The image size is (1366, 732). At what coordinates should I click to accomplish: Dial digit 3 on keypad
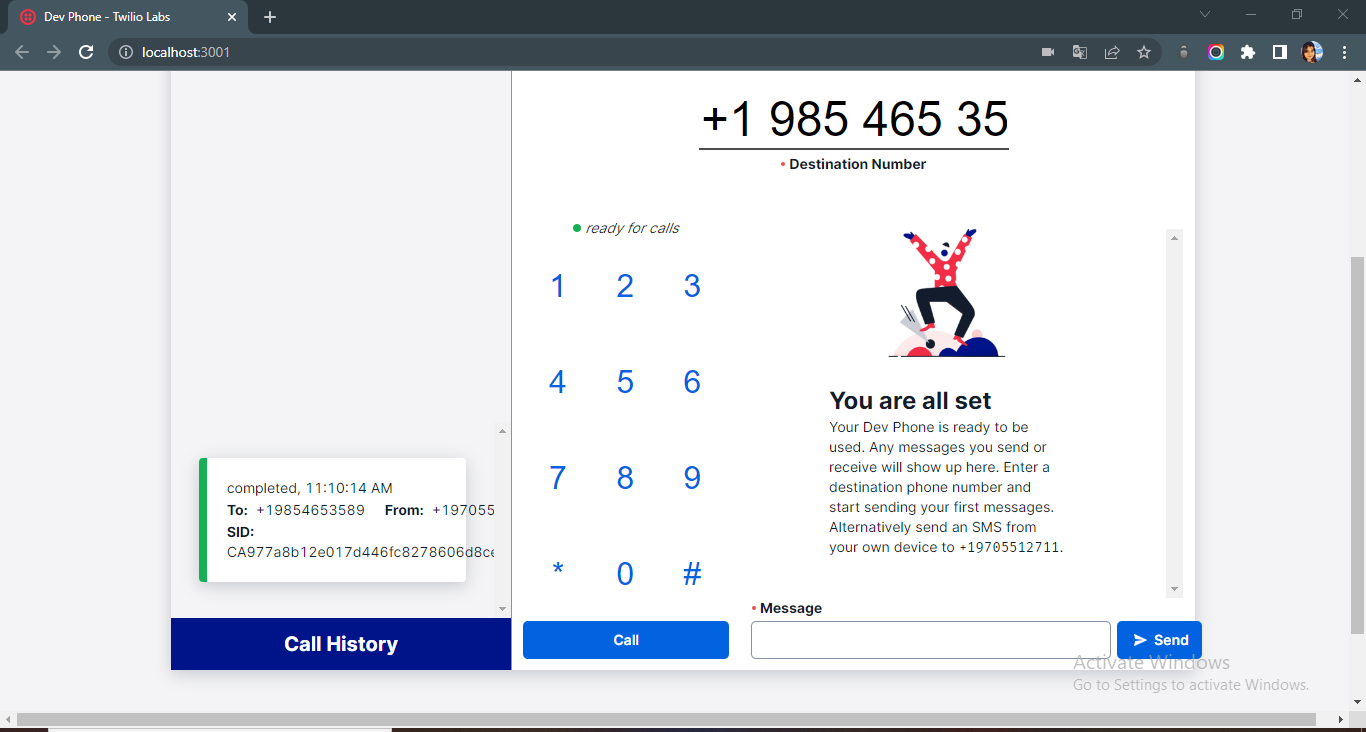pos(692,286)
